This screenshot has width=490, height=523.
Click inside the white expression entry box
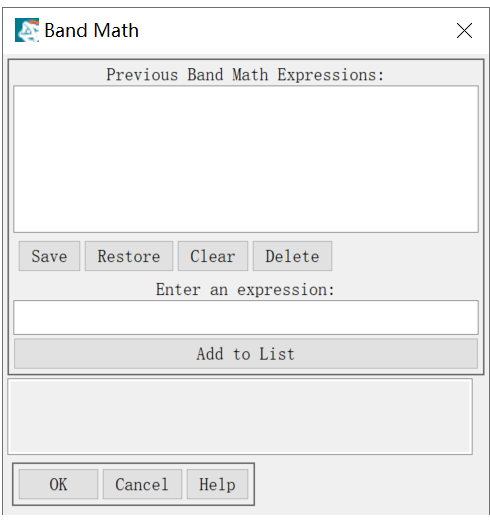click(246, 318)
